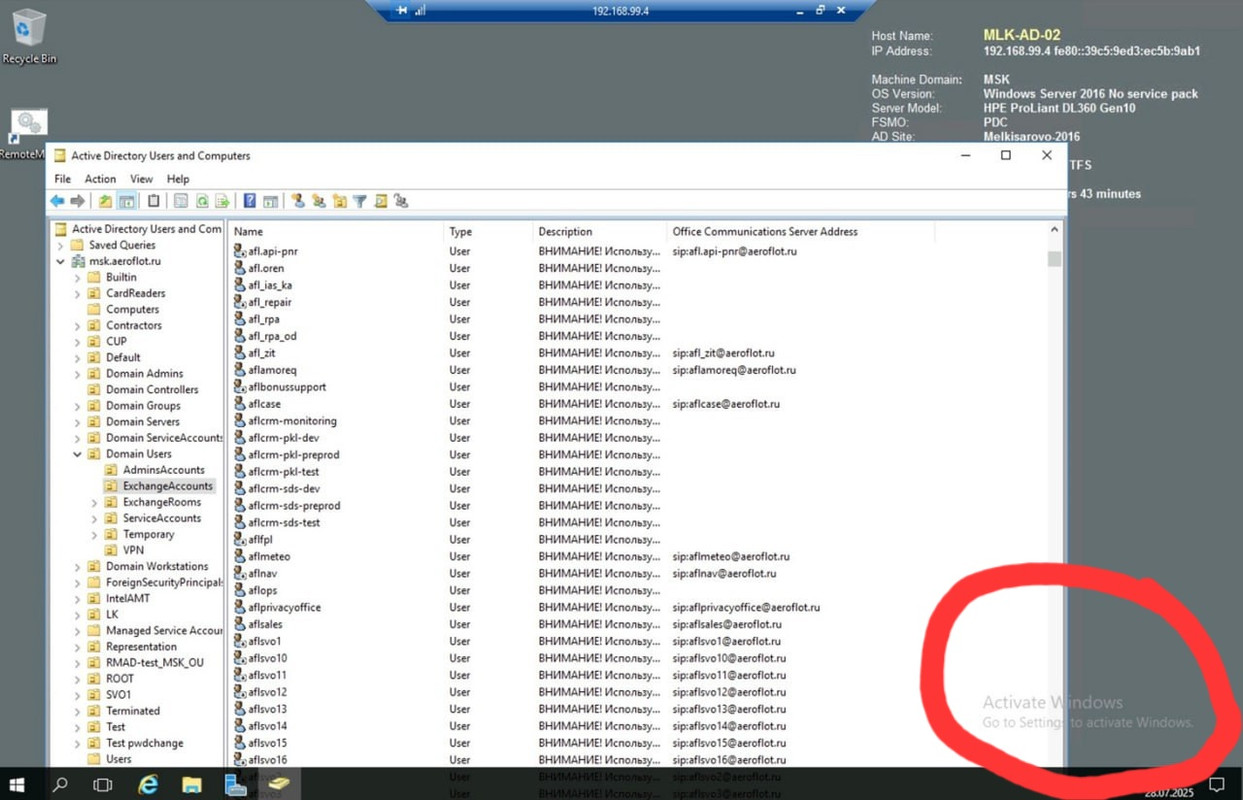Select the aflbonussupport user row
The height and width of the screenshot is (800, 1243).
640,387
